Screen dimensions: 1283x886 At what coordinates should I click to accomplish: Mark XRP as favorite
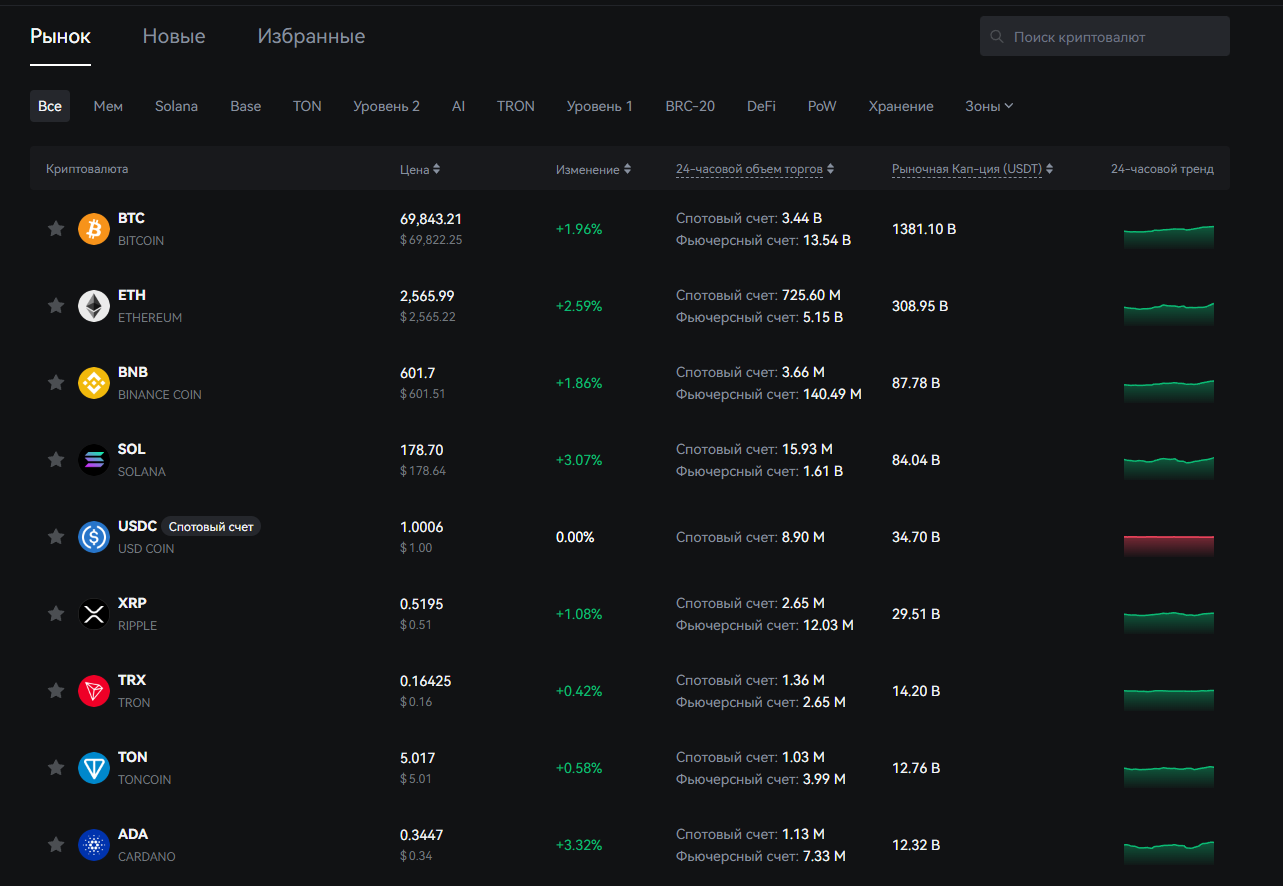pyautogui.click(x=56, y=614)
